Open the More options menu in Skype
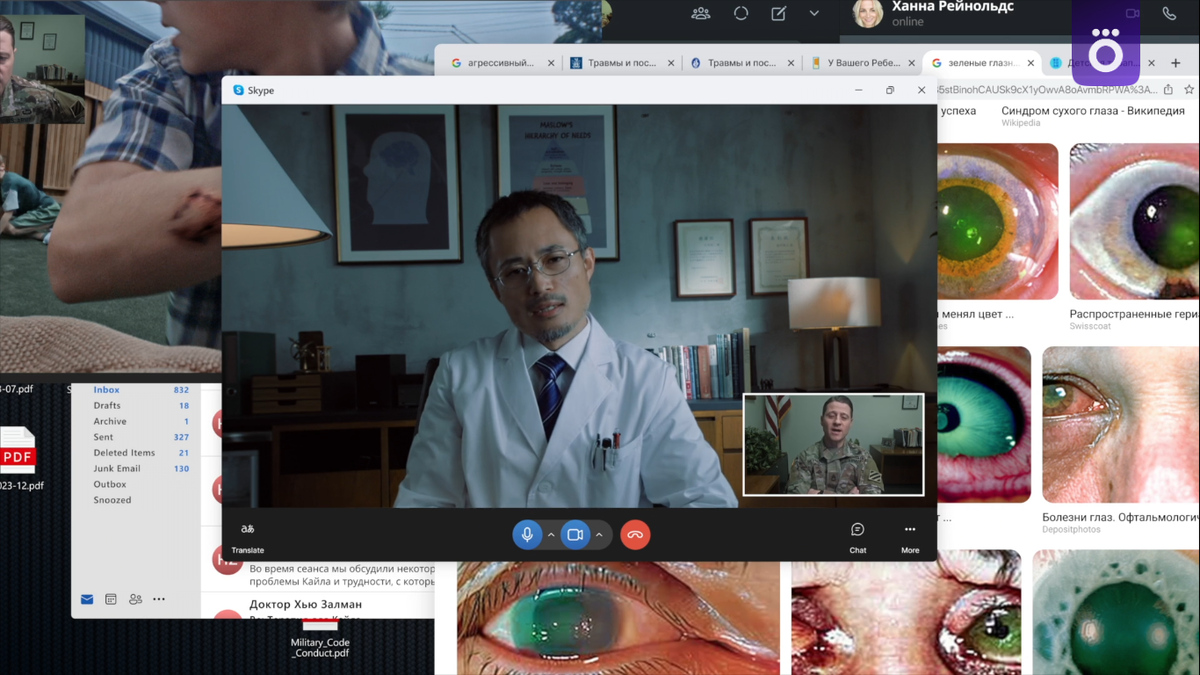Viewport: 1200px width, 675px height. (910, 538)
